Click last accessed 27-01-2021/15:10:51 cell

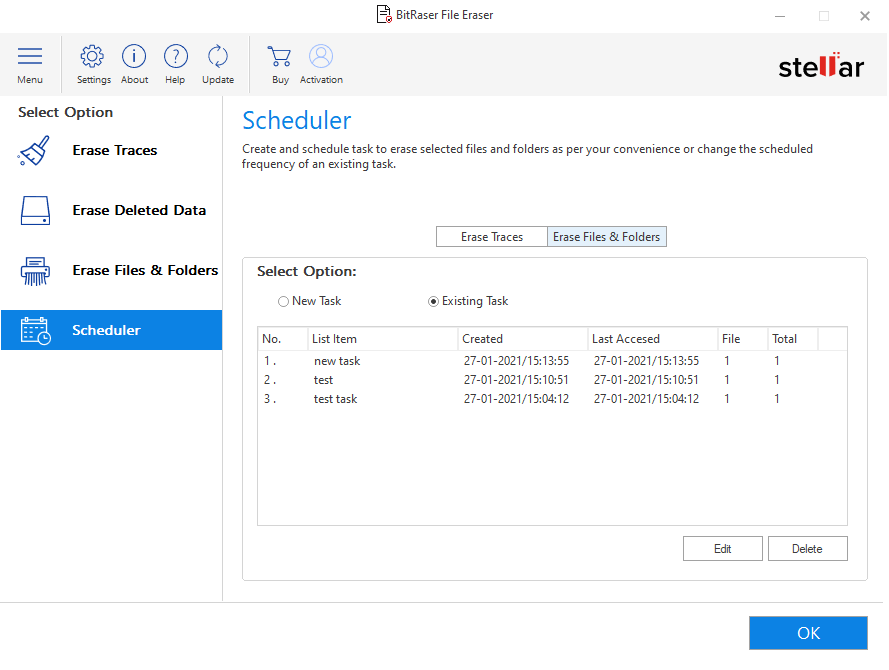pos(646,380)
